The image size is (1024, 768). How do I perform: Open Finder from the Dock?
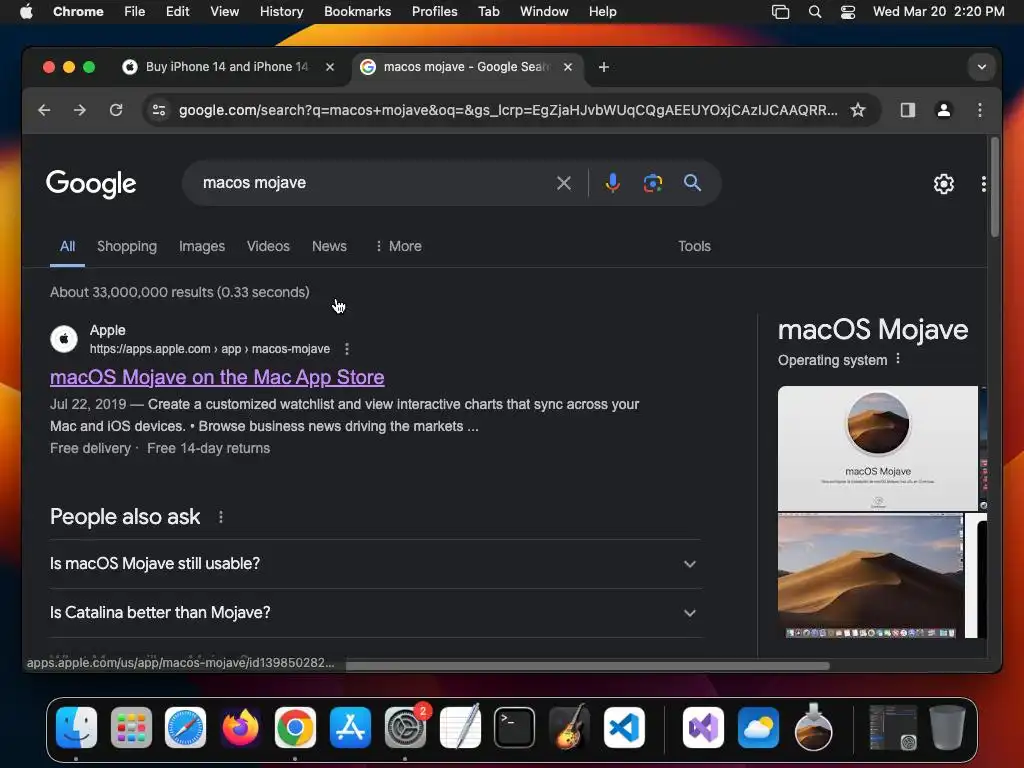pos(76,728)
